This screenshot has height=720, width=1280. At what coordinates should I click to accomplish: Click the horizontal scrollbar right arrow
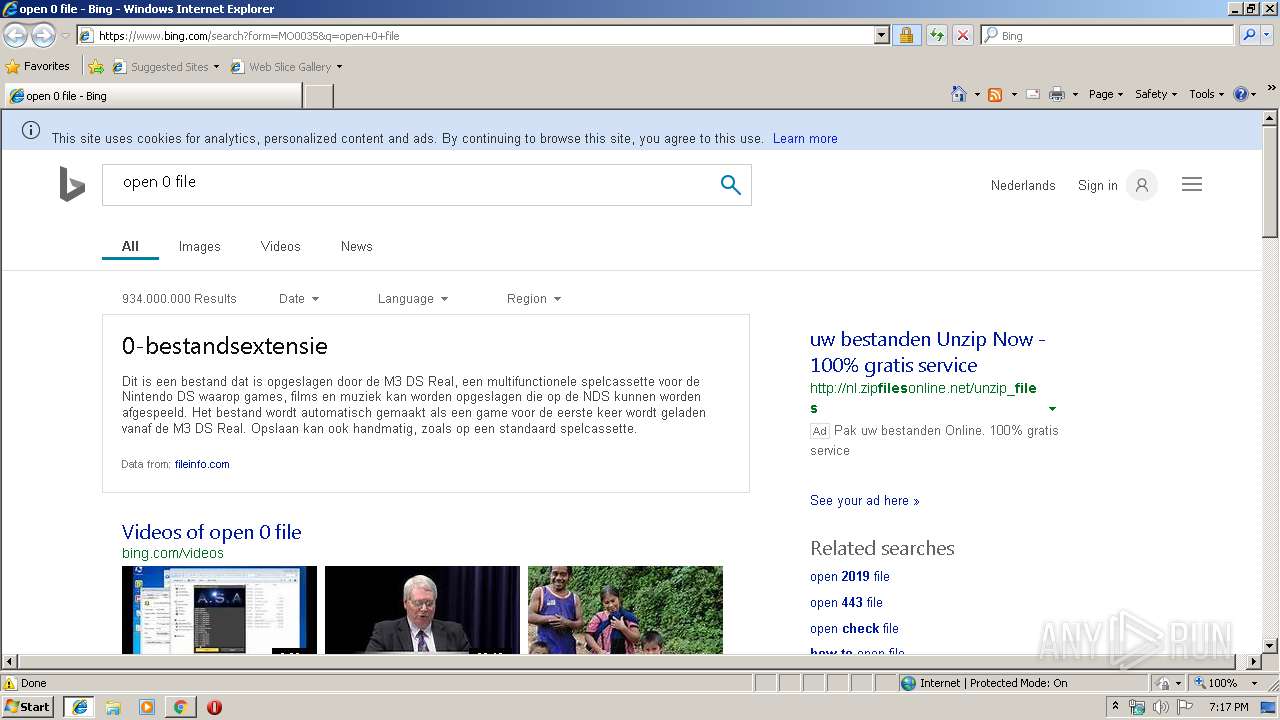coord(1254,662)
